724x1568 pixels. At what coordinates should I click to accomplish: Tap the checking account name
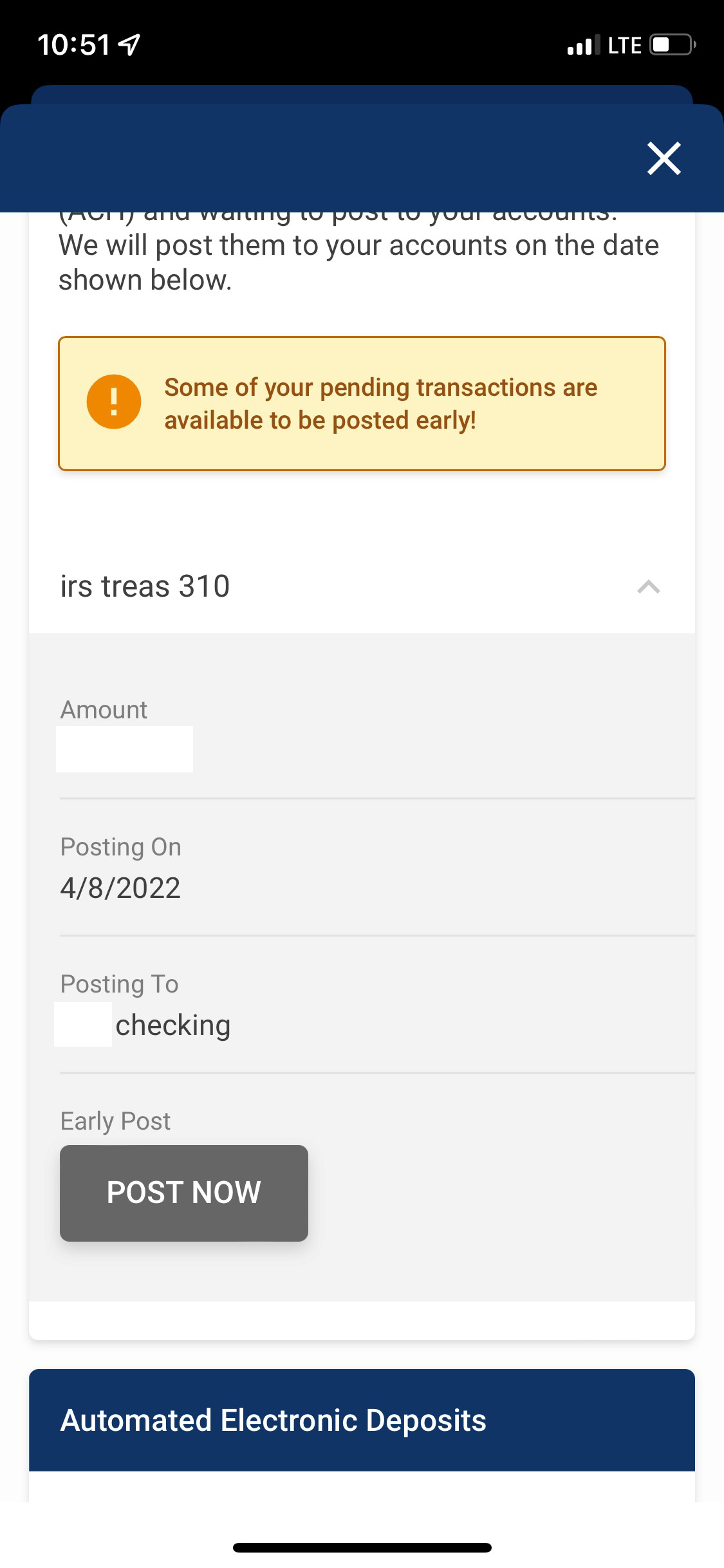[x=172, y=1025]
